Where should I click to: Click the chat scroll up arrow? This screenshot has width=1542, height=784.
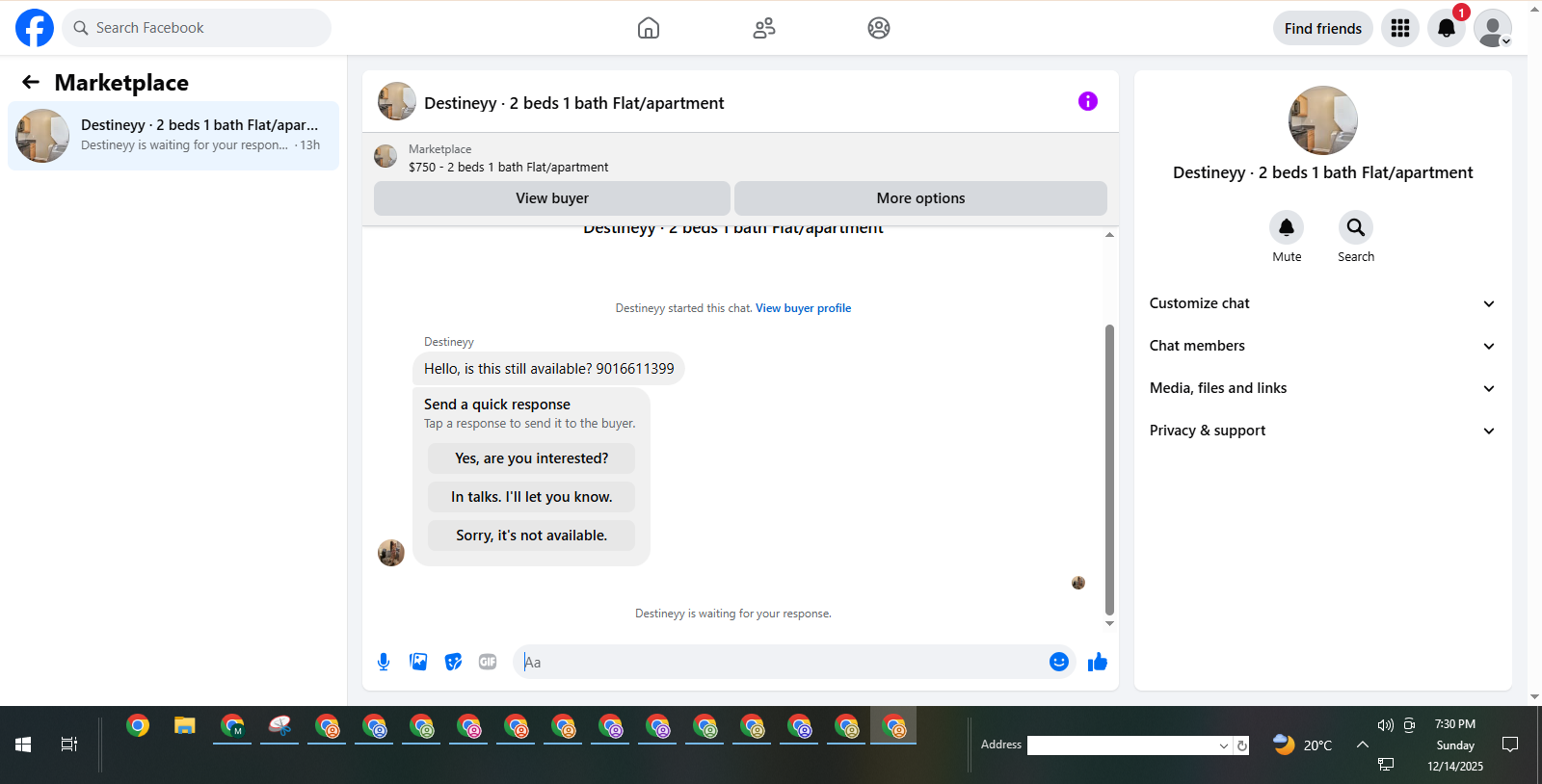(1109, 234)
